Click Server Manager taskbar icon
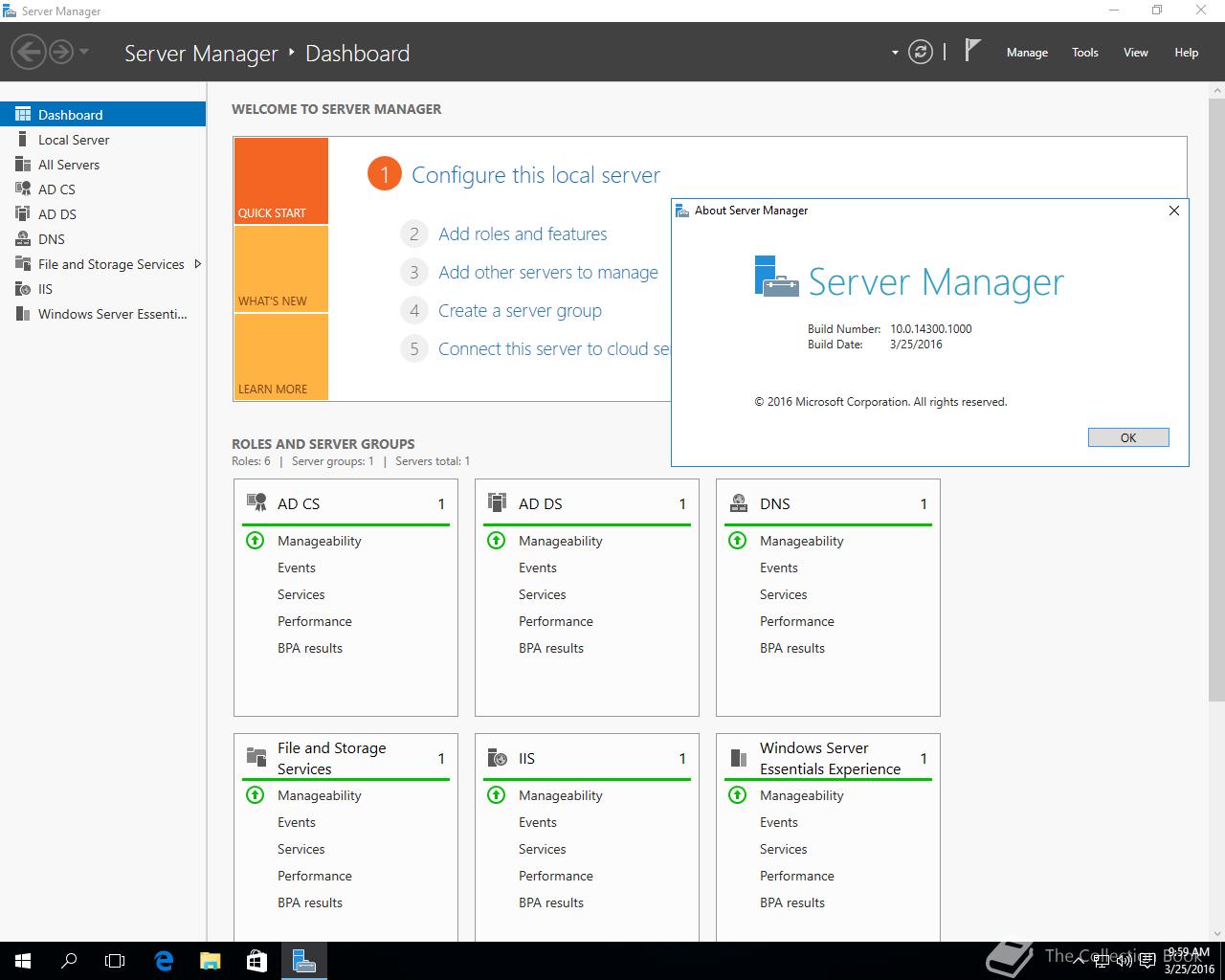 [x=304, y=961]
